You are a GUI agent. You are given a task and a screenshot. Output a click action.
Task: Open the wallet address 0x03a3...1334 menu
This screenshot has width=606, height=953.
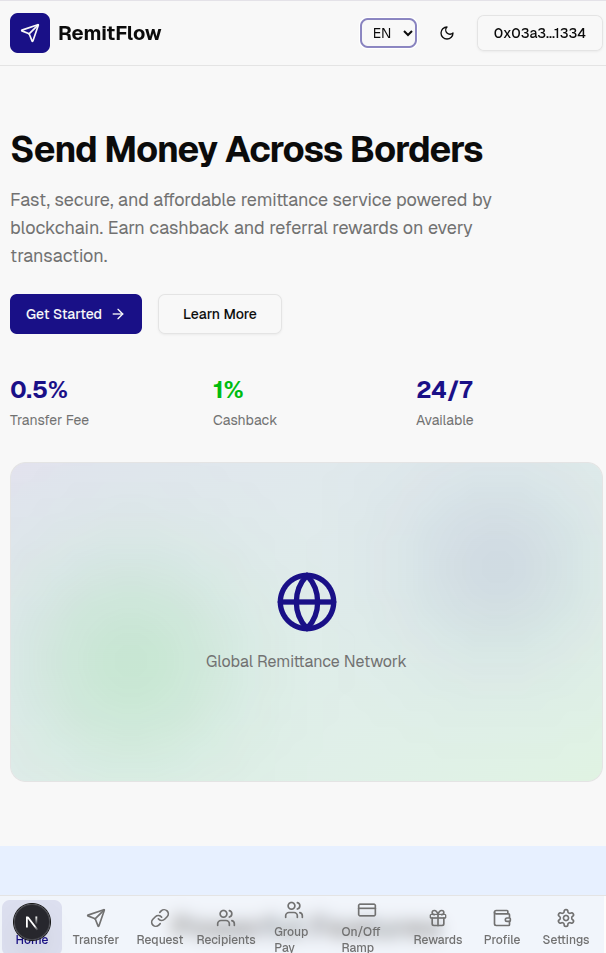(x=539, y=32)
